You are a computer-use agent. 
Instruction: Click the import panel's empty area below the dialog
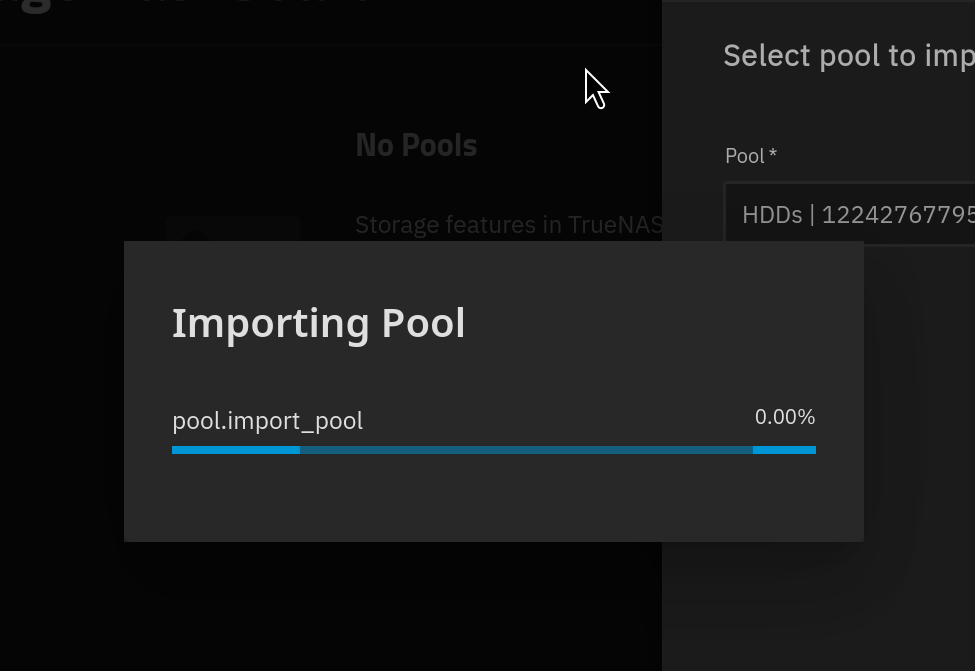pos(818,606)
